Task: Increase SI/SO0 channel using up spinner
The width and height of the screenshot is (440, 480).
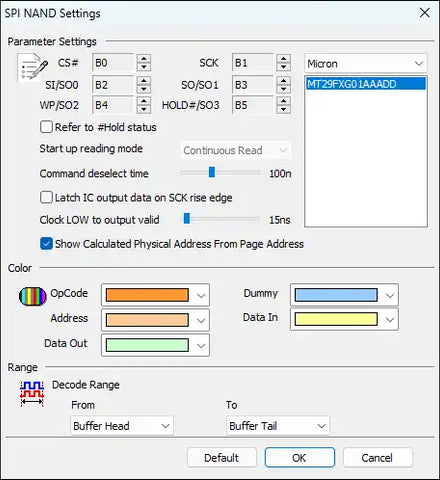Action: pyautogui.click(x=144, y=80)
